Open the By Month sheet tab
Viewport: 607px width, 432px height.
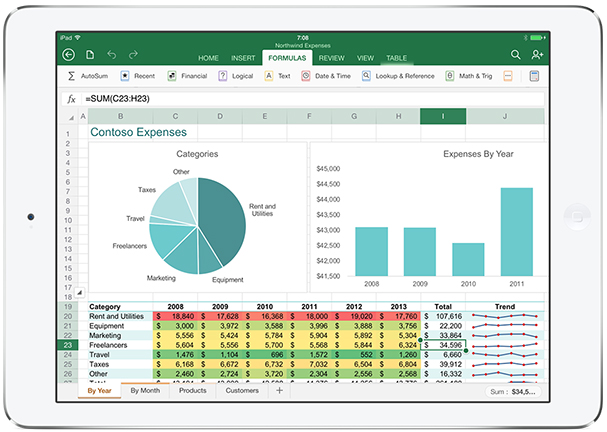tap(146, 391)
